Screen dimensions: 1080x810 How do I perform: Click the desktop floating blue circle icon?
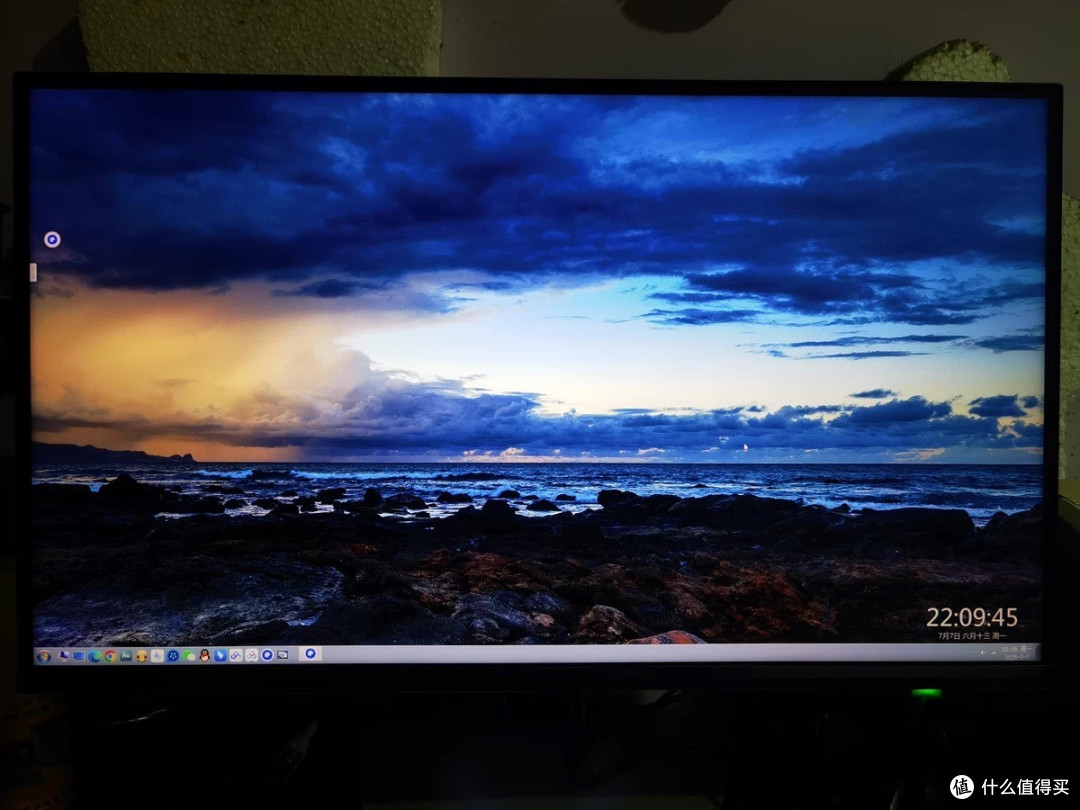(x=52, y=239)
